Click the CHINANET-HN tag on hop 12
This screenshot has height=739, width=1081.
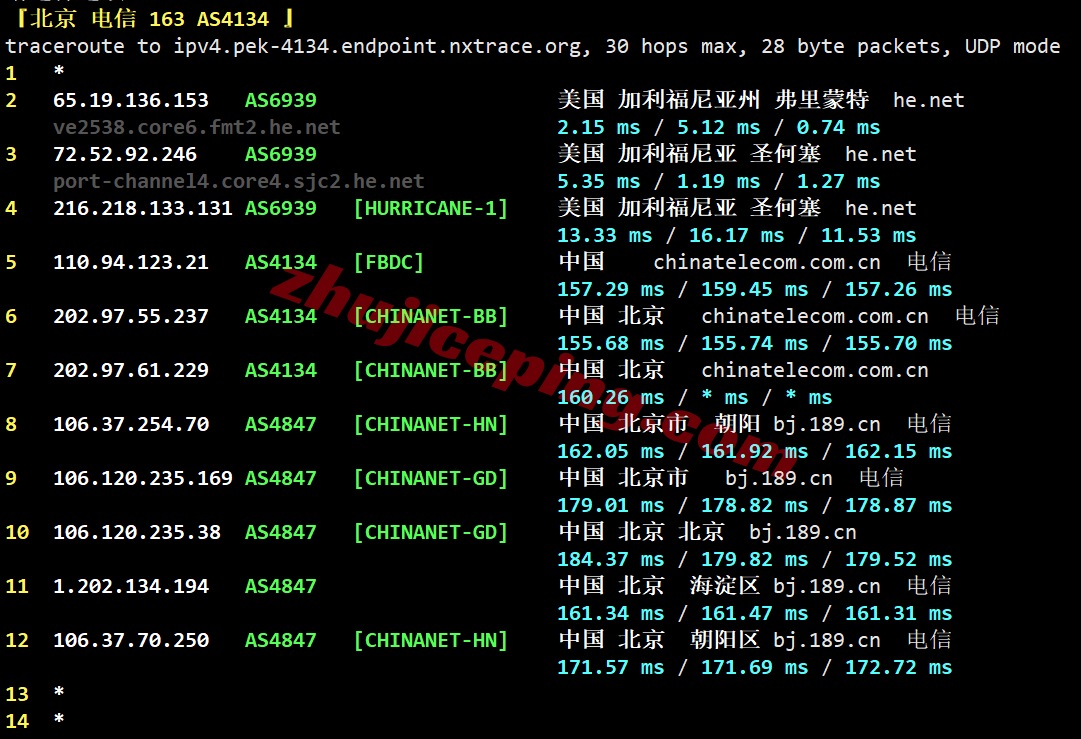coord(431,640)
